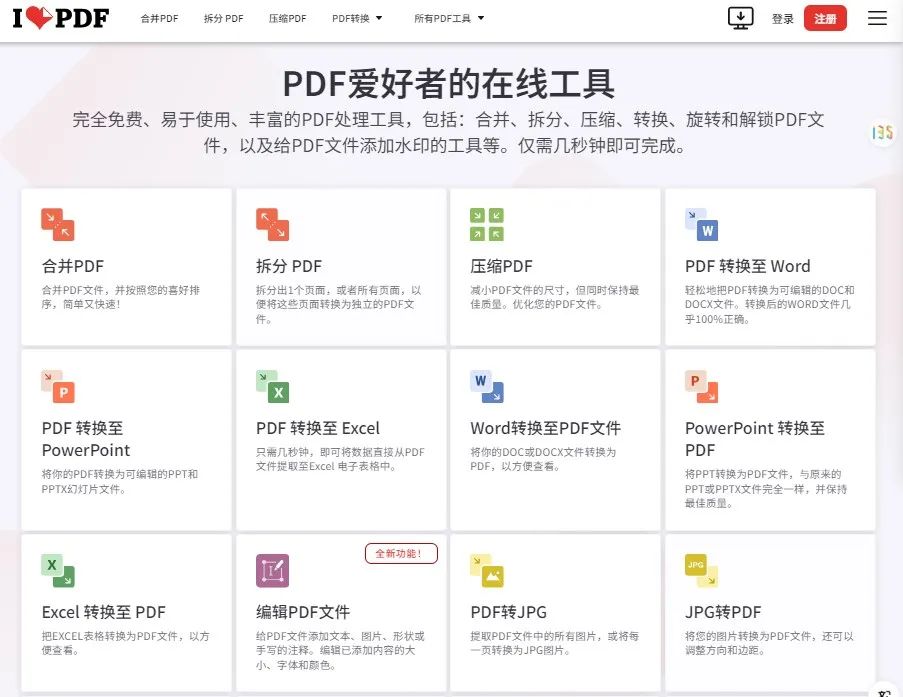The height and width of the screenshot is (697, 903).
Task: Click description 将你的DOC或DOCX文件转换为PDF
Action: tap(543, 459)
